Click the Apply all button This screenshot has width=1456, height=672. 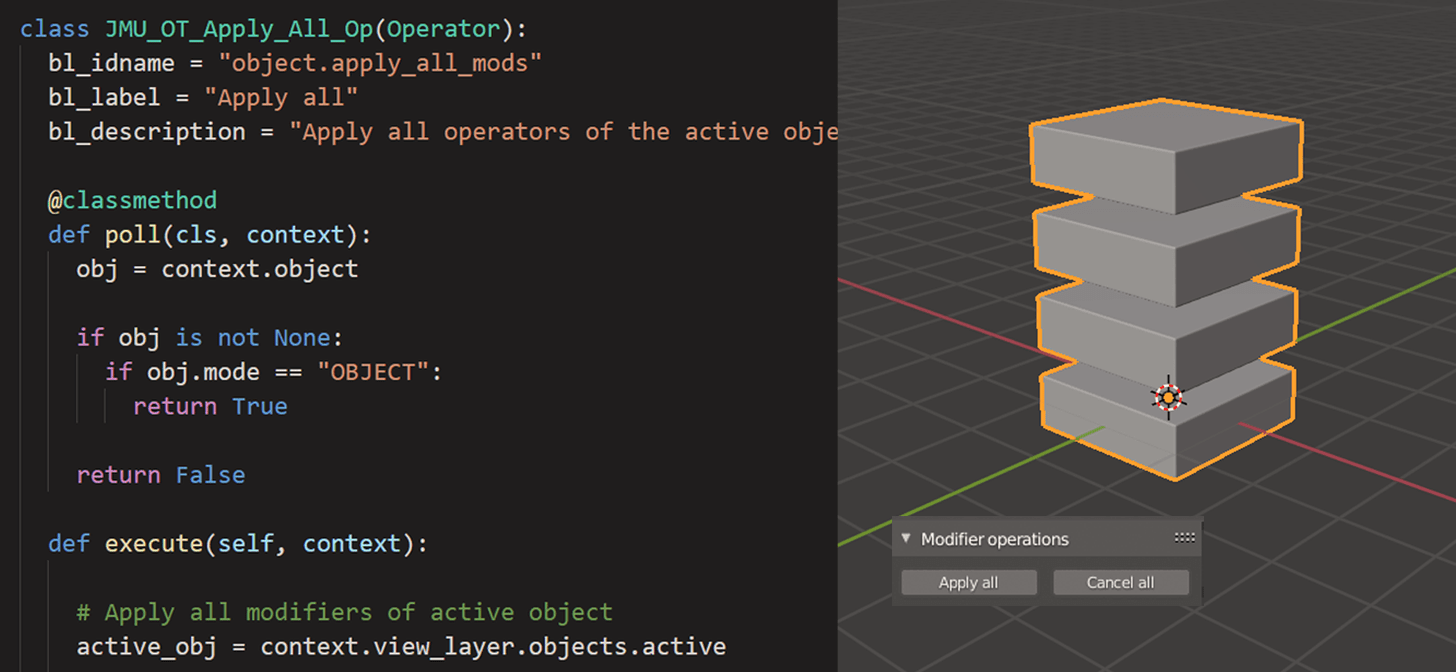click(x=967, y=582)
